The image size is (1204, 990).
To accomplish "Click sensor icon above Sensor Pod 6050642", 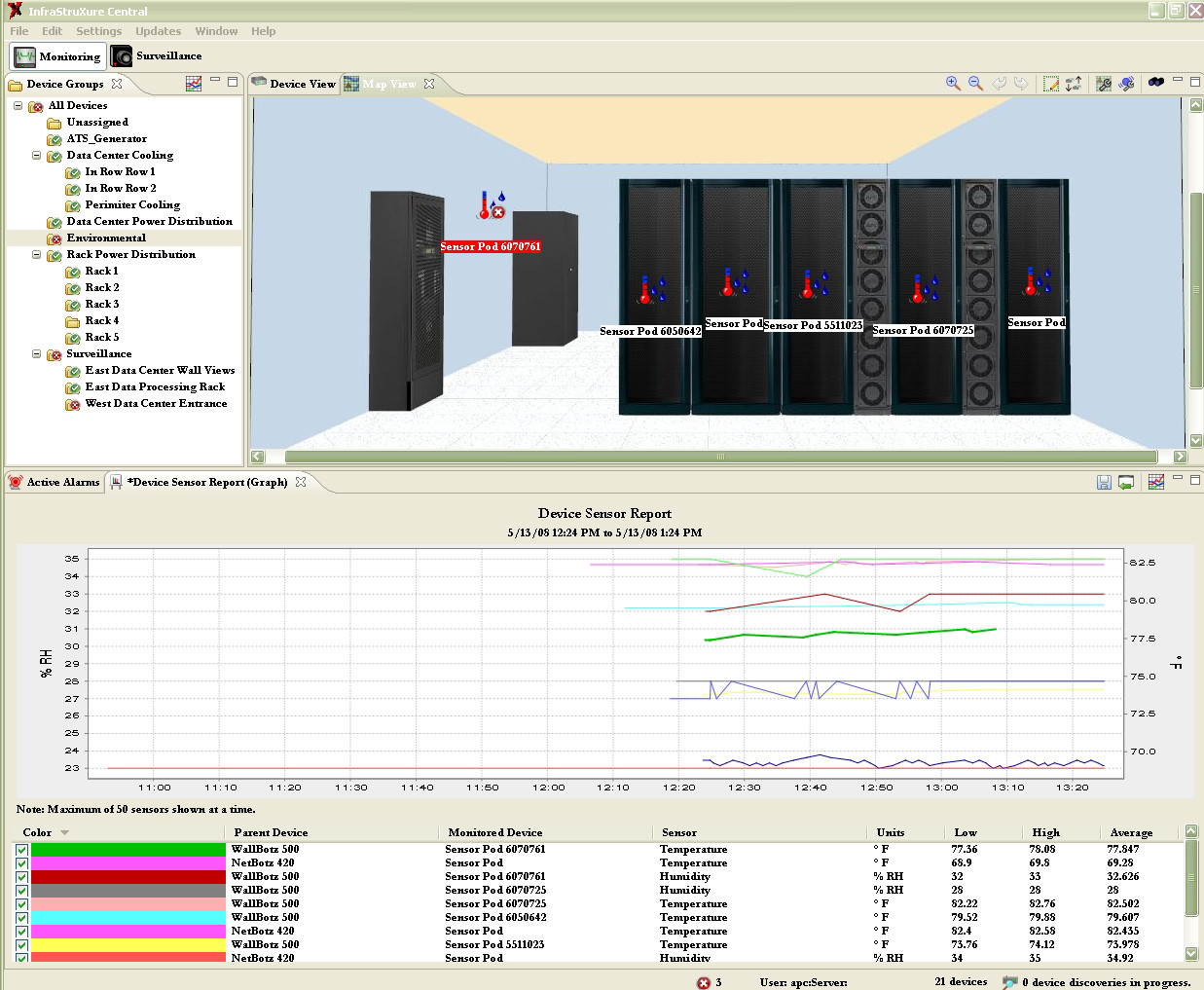I will click(x=651, y=290).
